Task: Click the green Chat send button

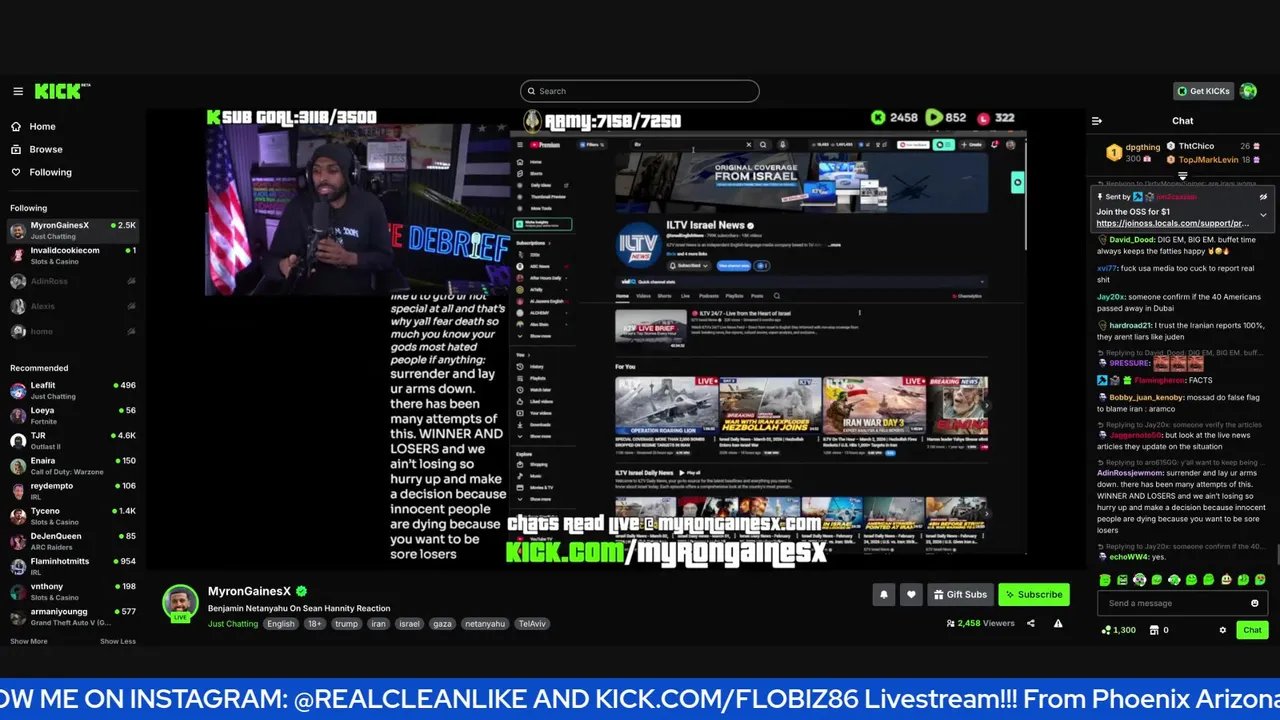Action: tap(1252, 630)
